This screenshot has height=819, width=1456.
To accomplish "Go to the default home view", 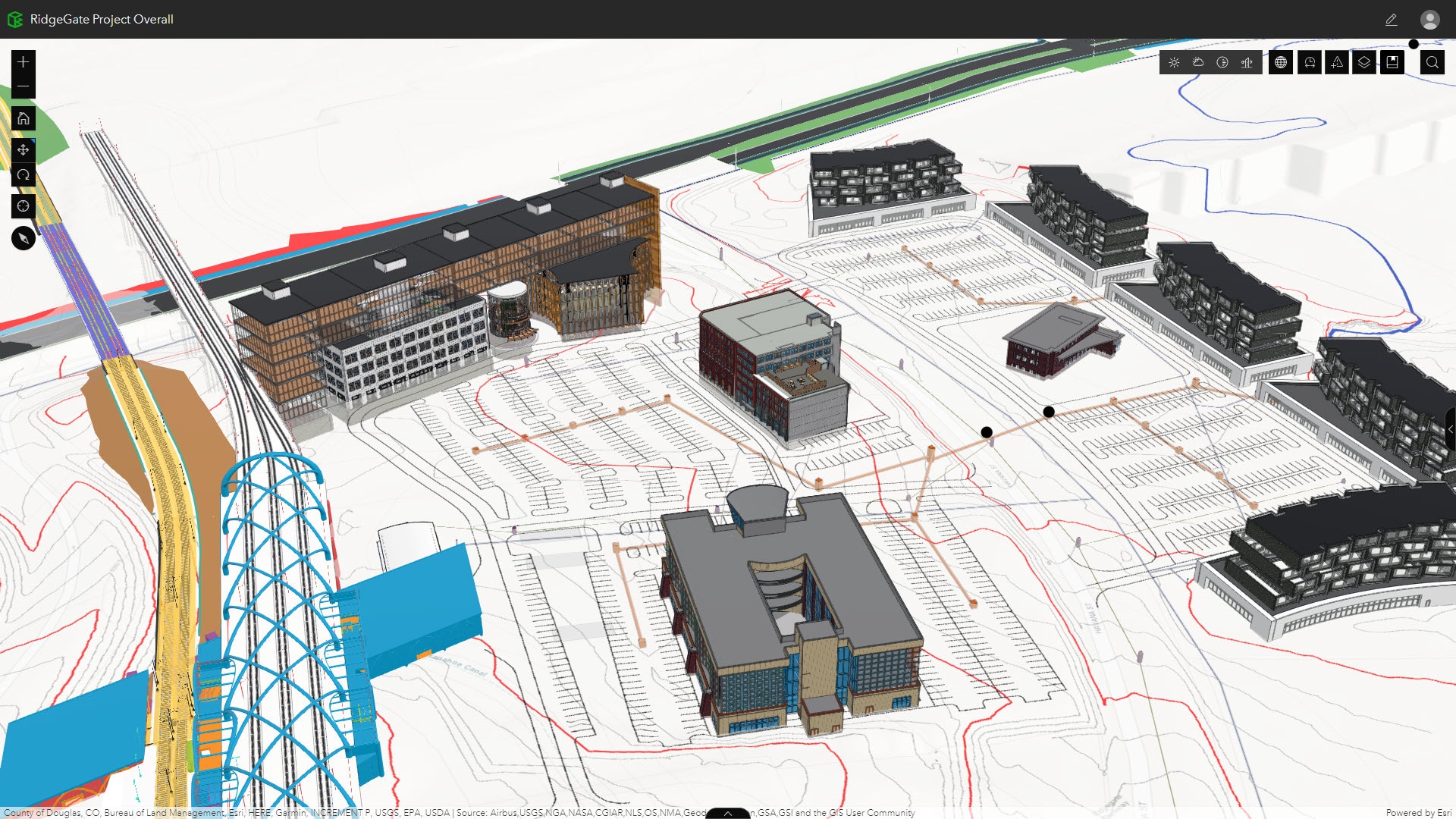I will pyautogui.click(x=23, y=118).
